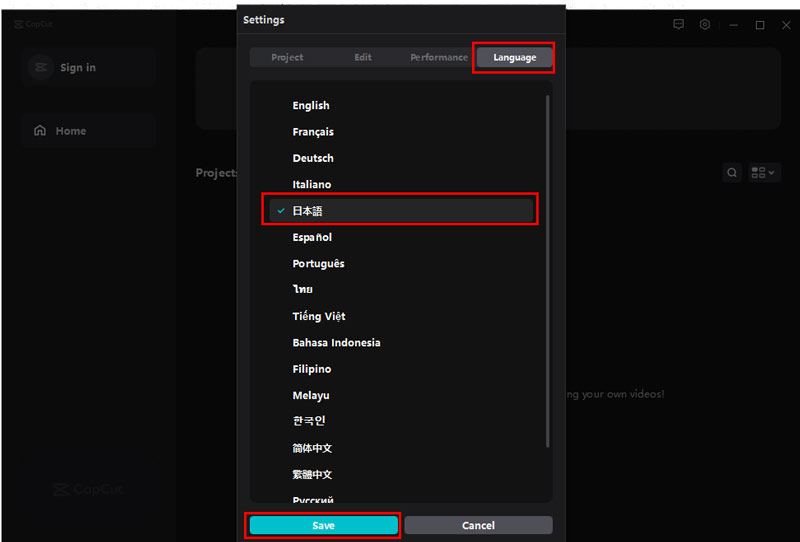The image size is (800, 542).
Task: Open the settings hexagon icon in title bar
Action: point(705,24)
